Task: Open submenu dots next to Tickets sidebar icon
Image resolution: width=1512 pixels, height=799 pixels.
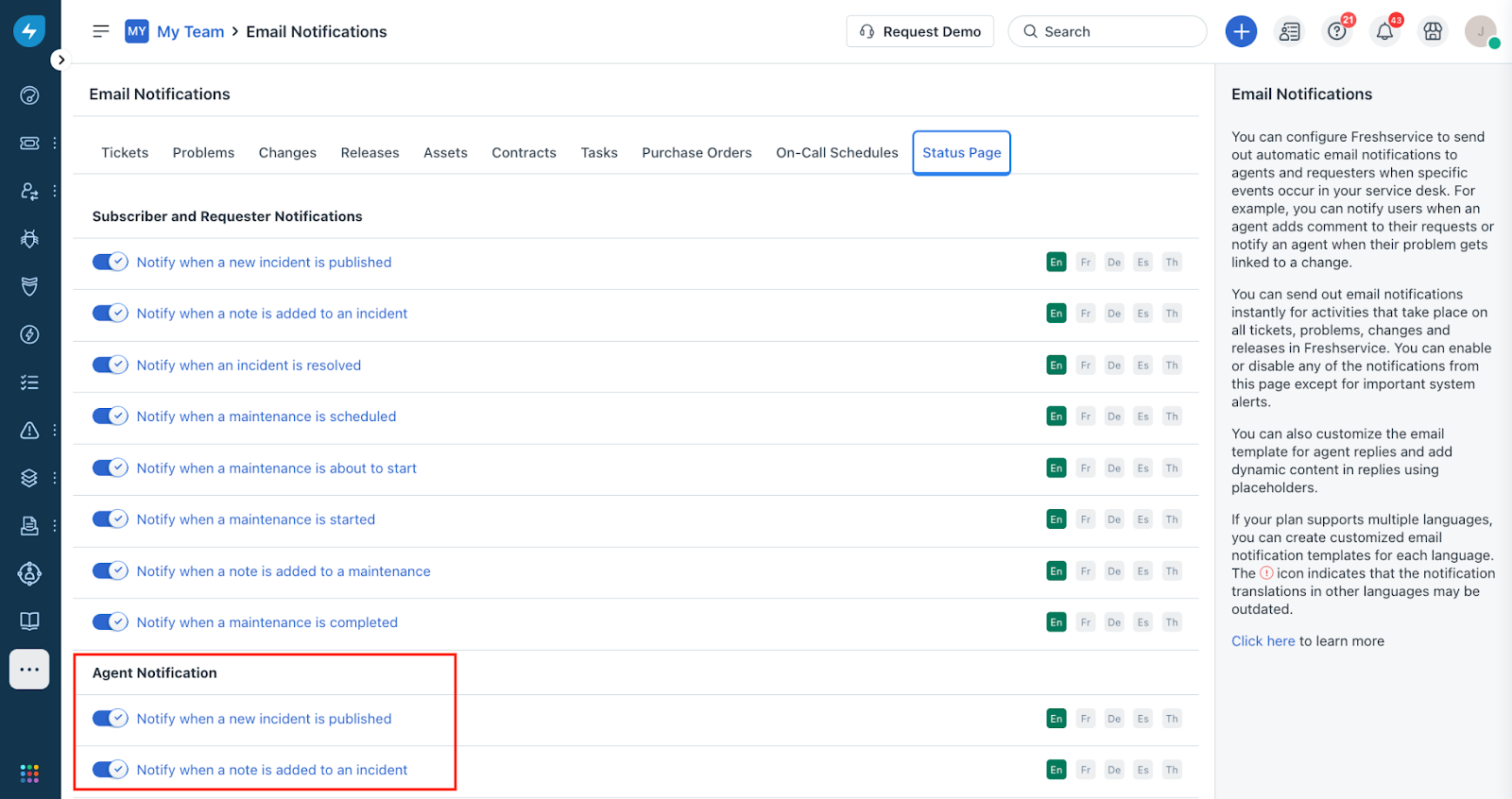Action: pos(55,143)
